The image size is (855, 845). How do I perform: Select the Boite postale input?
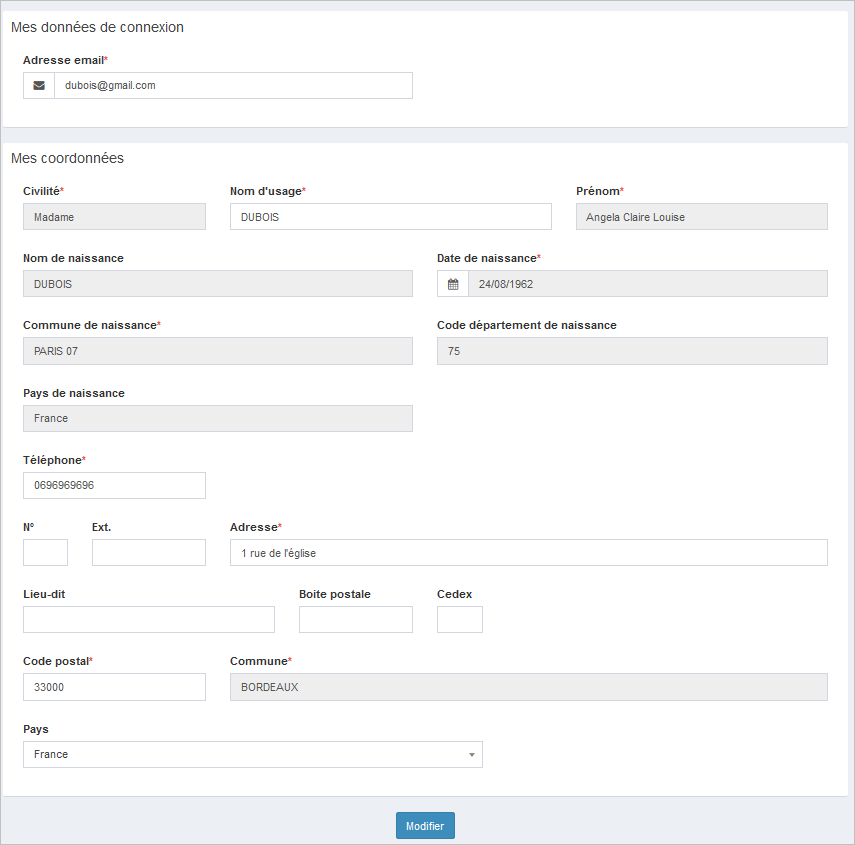click(x=355, y=620)
